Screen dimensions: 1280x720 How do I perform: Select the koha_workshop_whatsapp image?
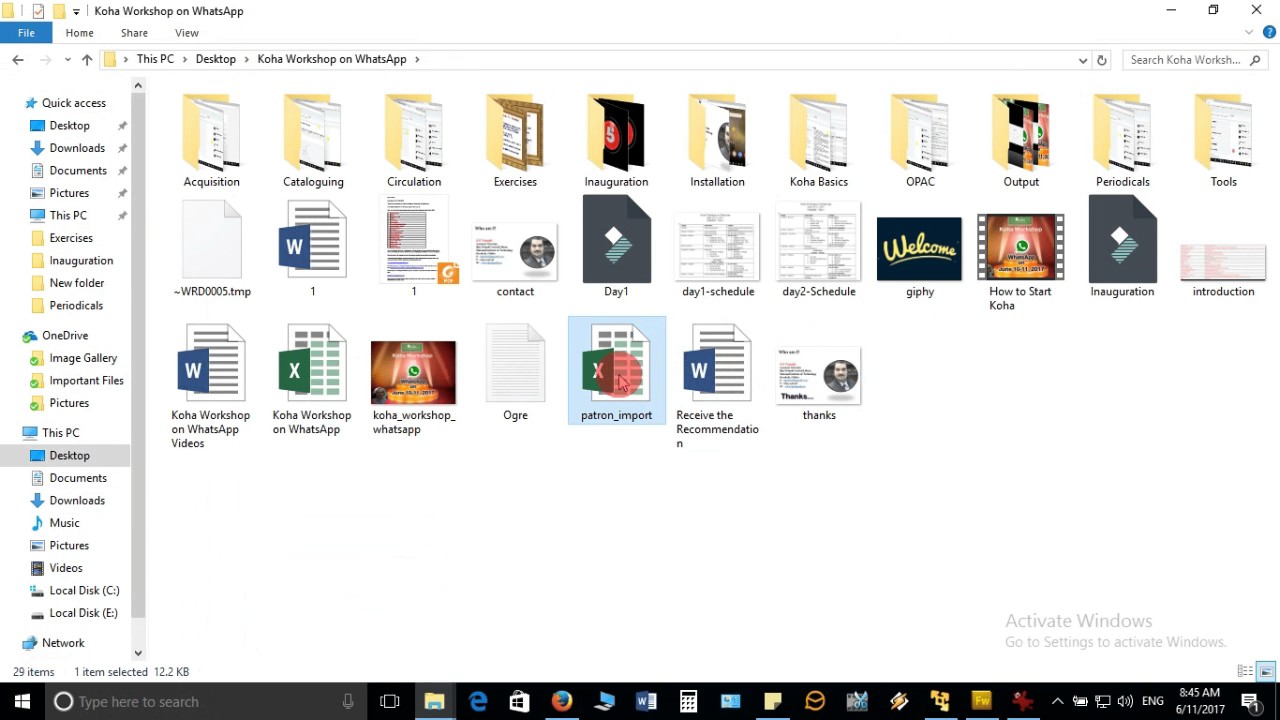click(x=414, y=388)
